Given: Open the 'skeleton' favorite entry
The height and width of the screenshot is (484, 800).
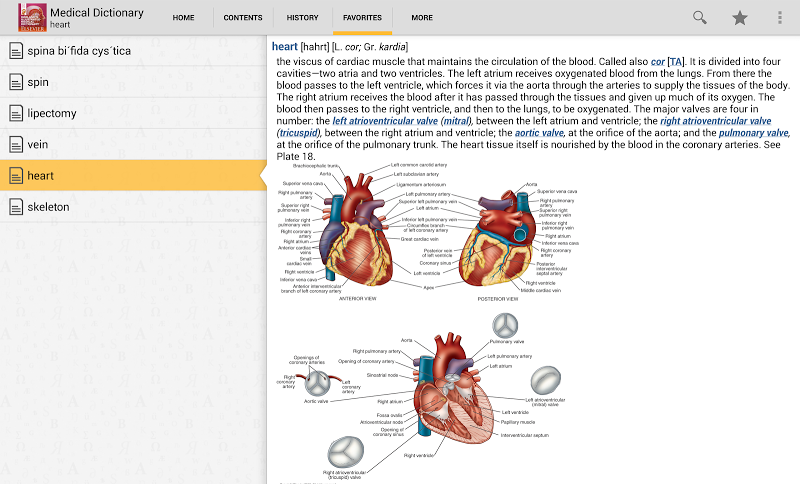Looking at the screenshot, I should (133, 207).
